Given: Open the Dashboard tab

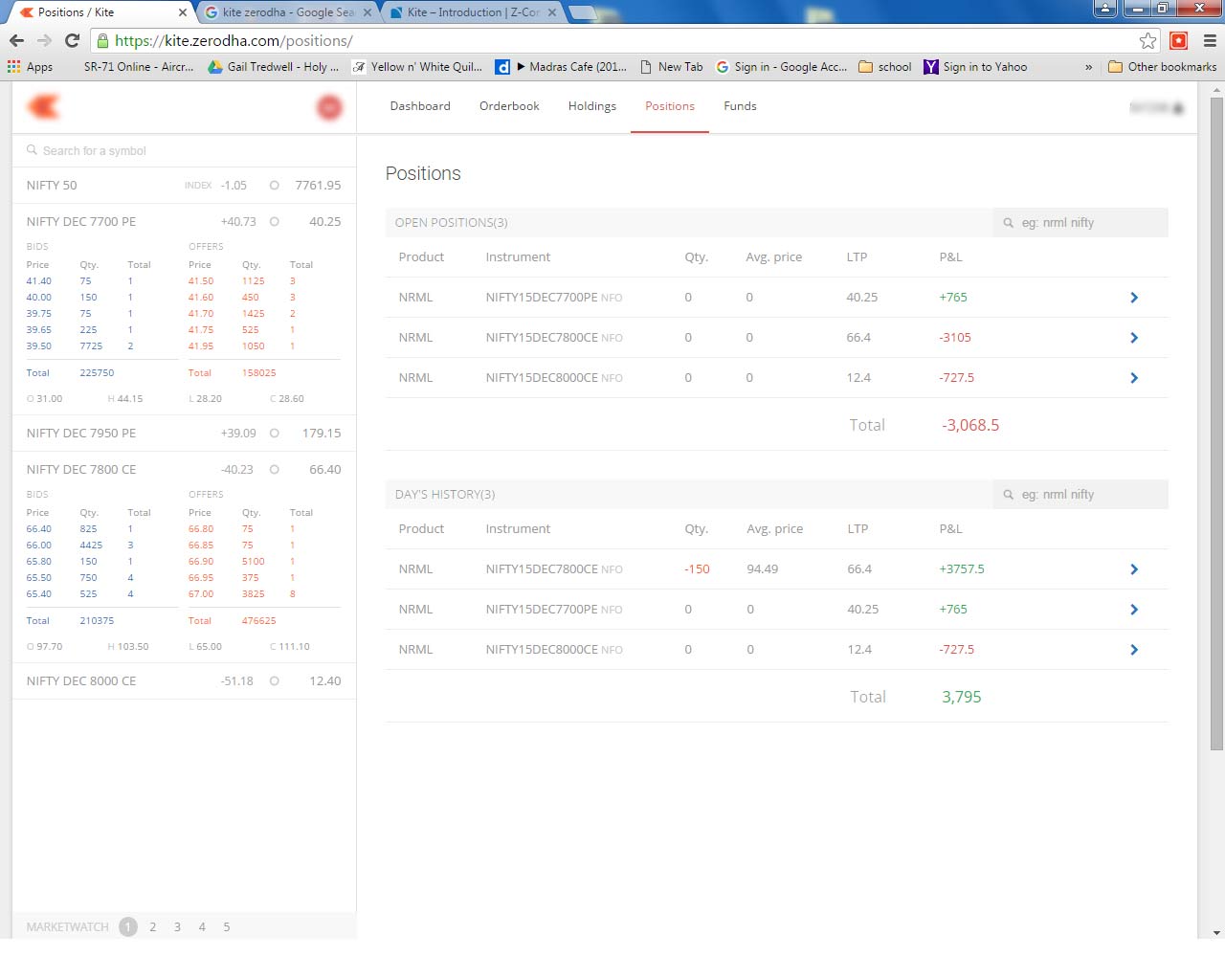Looking at the screenshot, I should (x=420, y=106).
